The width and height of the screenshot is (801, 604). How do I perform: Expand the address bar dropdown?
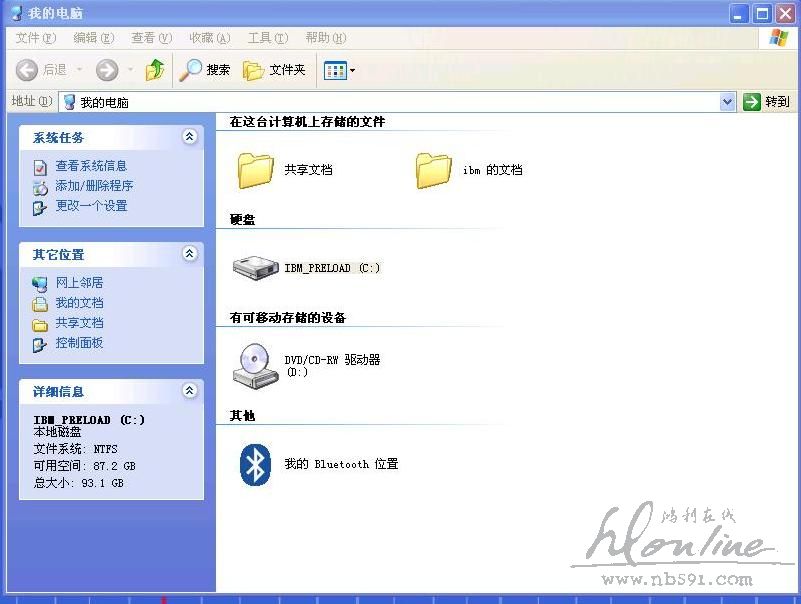click(x=727, y=102)
